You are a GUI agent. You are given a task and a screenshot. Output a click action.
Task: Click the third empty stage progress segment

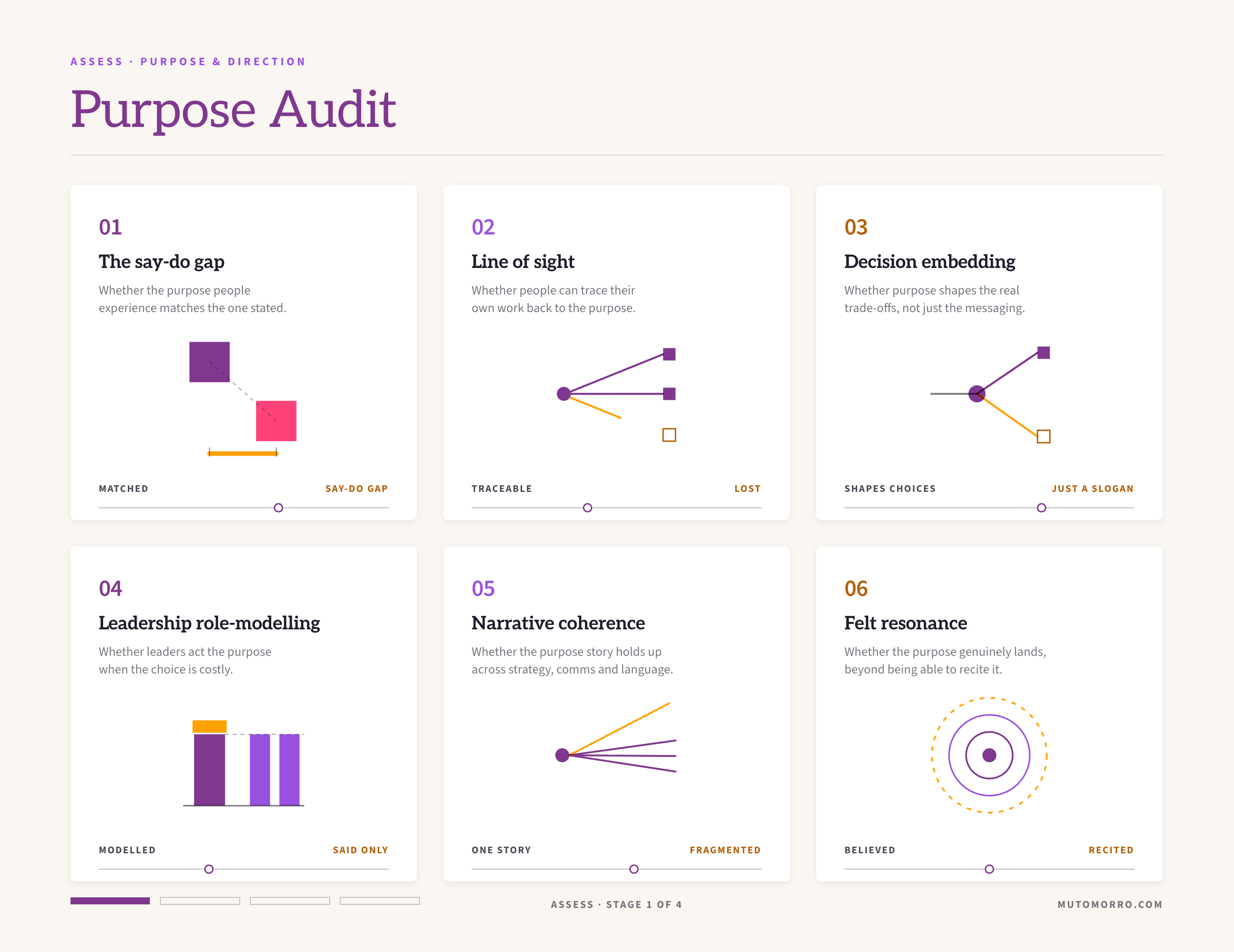pyautogui.click(x=290, y=900)
